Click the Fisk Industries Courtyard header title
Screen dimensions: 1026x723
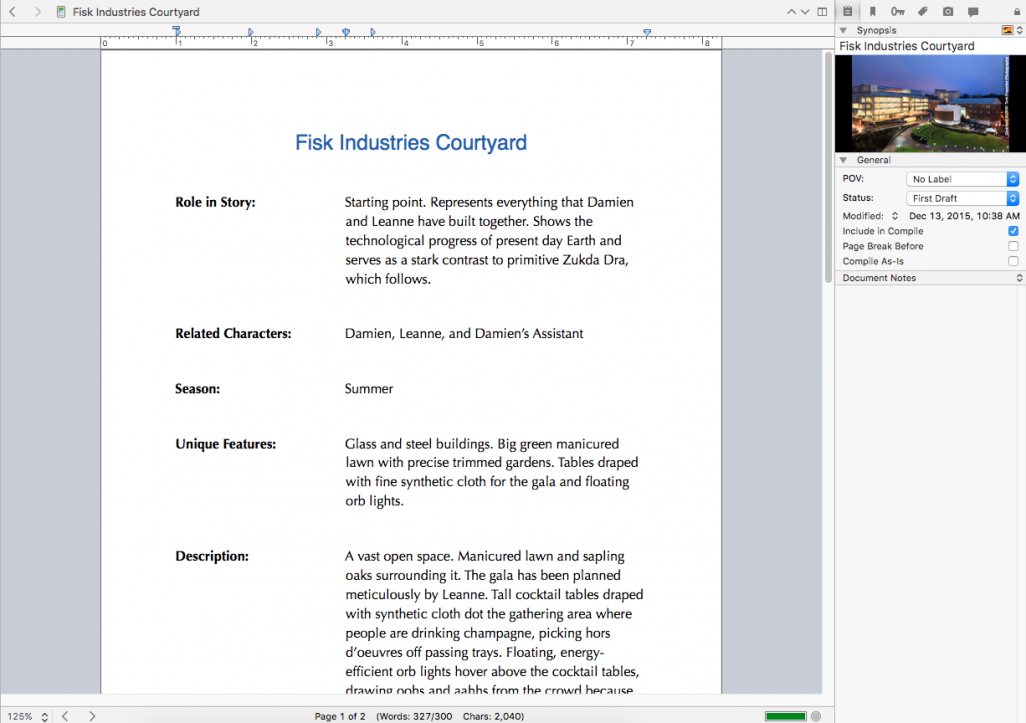point(136,12)
